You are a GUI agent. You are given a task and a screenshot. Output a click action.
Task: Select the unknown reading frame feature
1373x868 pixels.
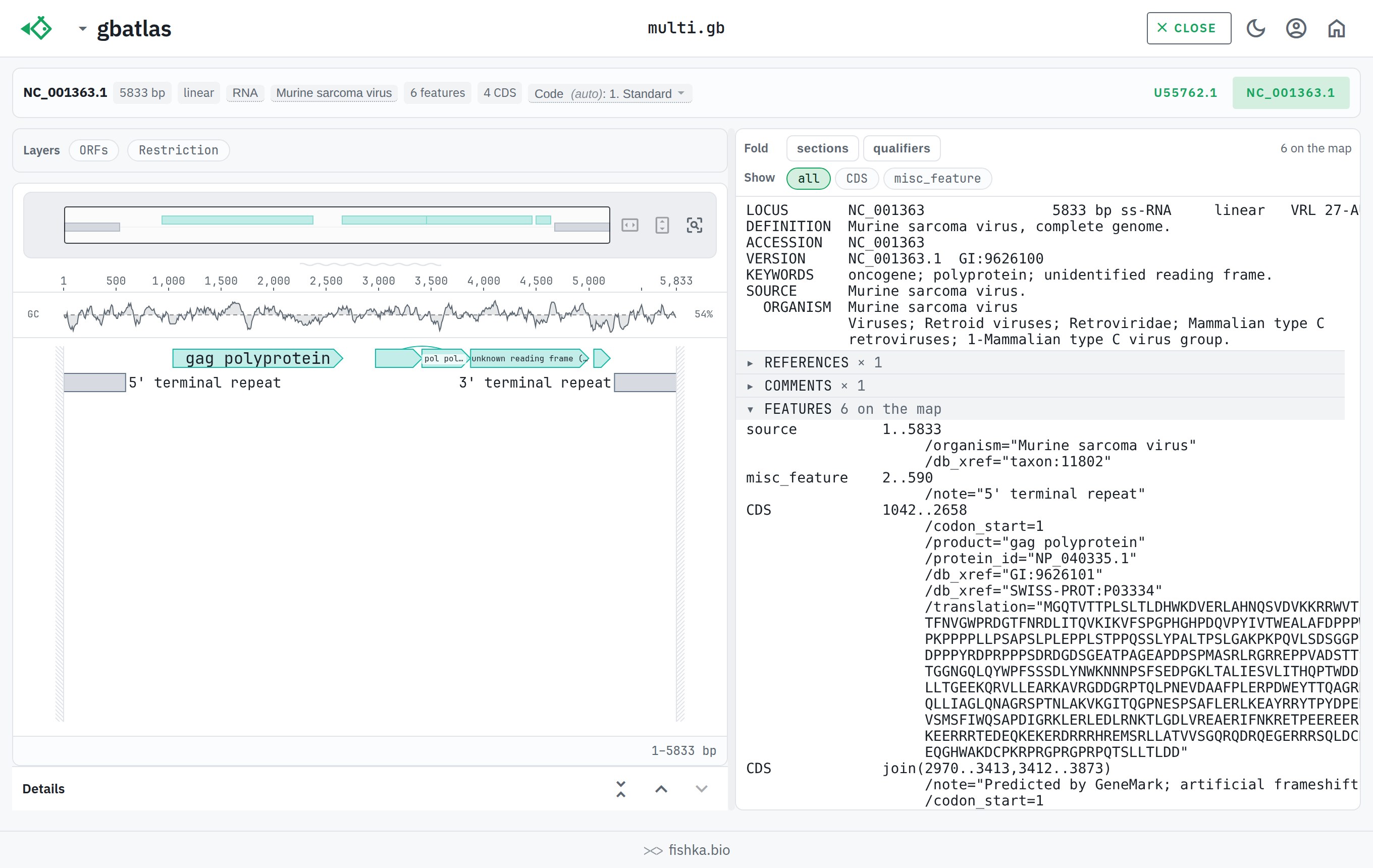[x=529, y=358]
